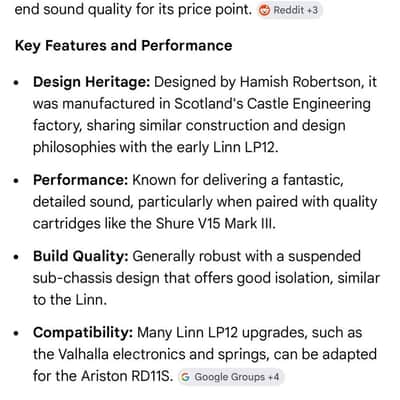Click the bullet point beside Build Quality
This screenshot has height=400, width=400.
(x=17, y=257)
